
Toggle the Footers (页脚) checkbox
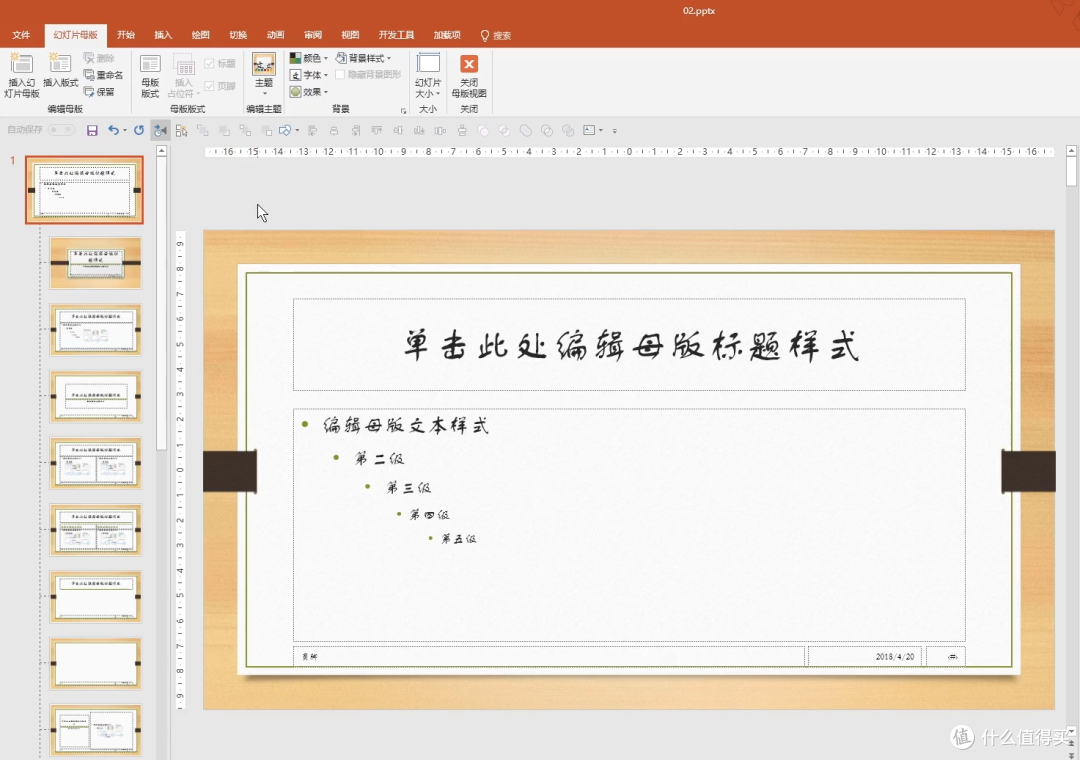point(209,86)
